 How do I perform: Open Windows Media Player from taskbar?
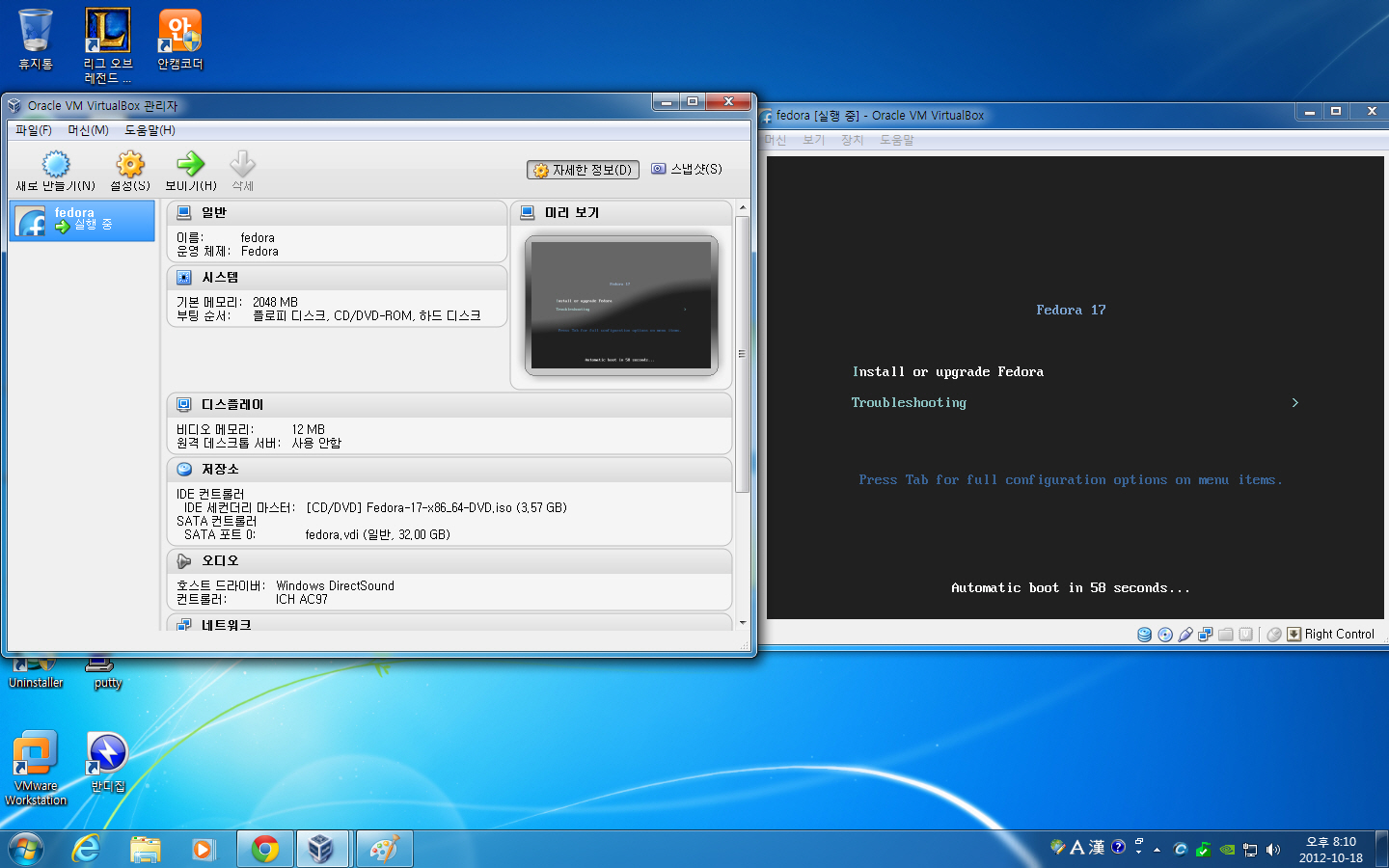point(203,849)
